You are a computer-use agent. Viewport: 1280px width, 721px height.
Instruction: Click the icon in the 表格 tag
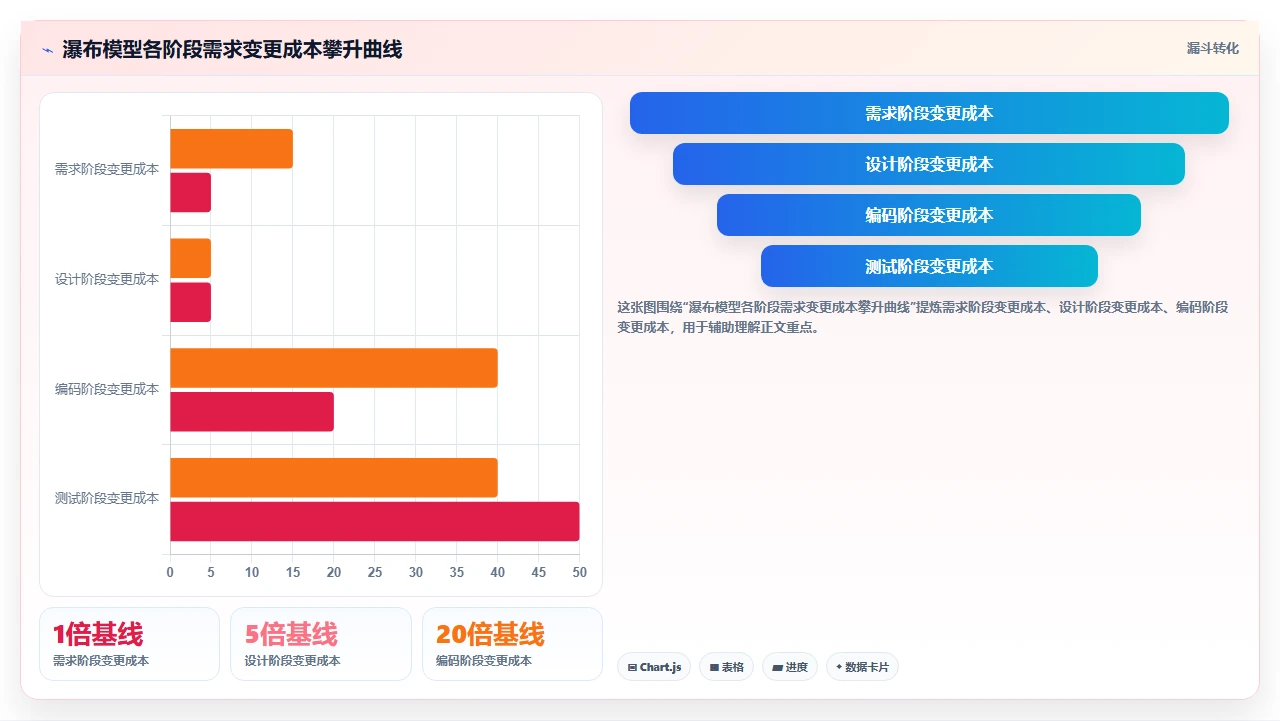714,667
